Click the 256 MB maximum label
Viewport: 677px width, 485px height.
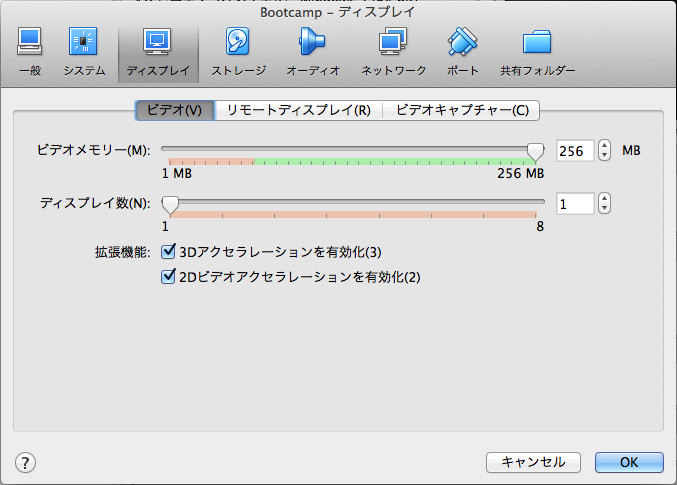pyautogui.click(x=520, y=174)
